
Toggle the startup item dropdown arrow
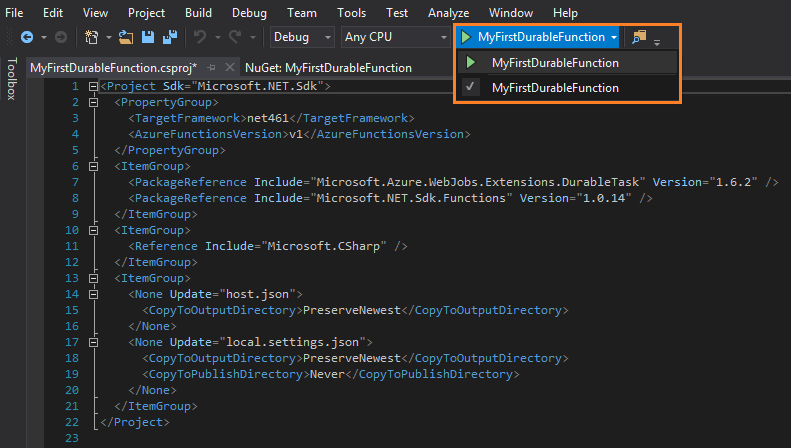(613, 37)
